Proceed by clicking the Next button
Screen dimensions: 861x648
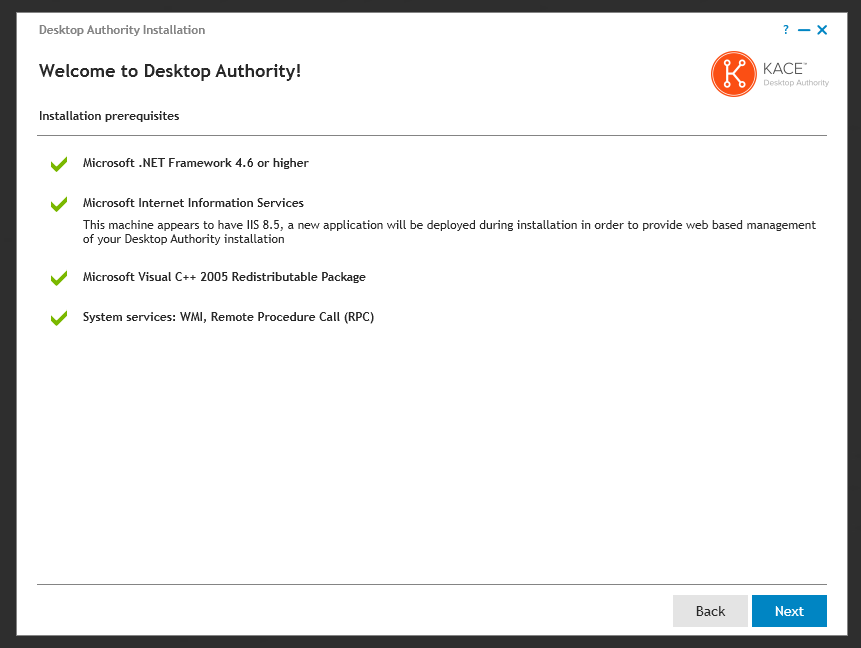(x=789, y=611)
